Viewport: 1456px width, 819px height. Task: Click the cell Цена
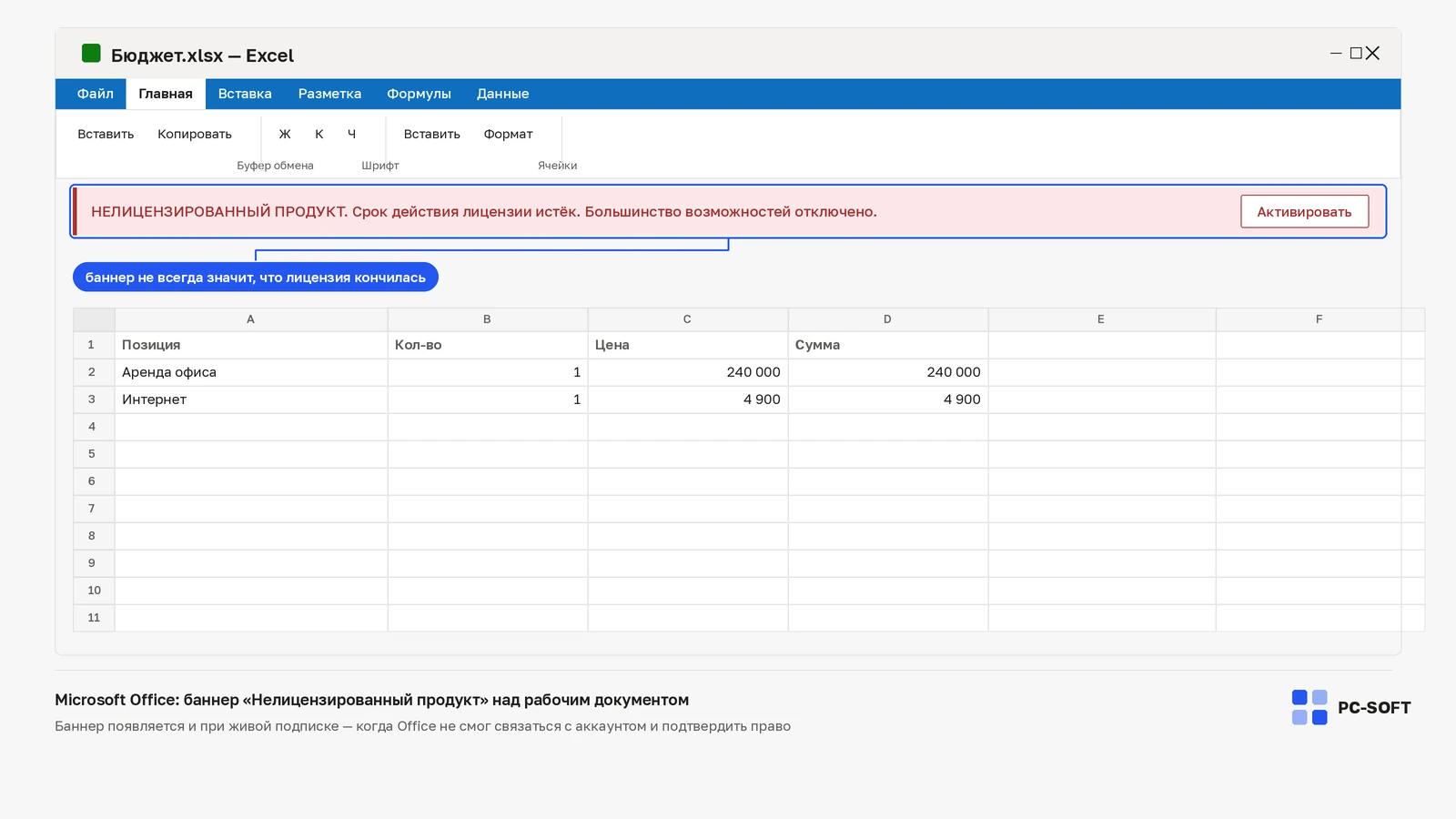click(688, 345)
